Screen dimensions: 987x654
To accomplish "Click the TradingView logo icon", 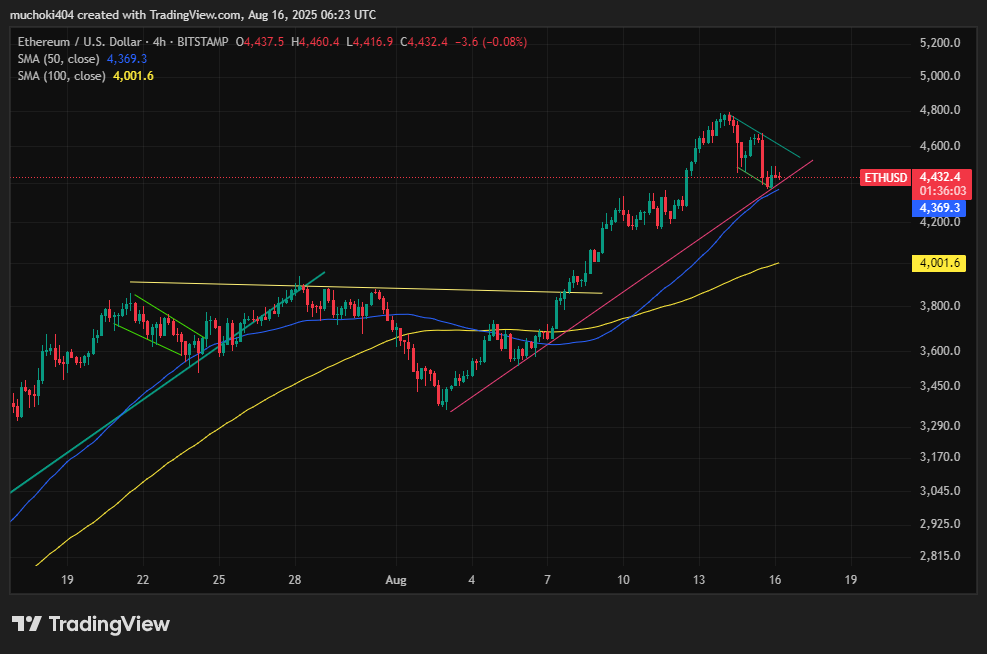I will coord(26,624).
